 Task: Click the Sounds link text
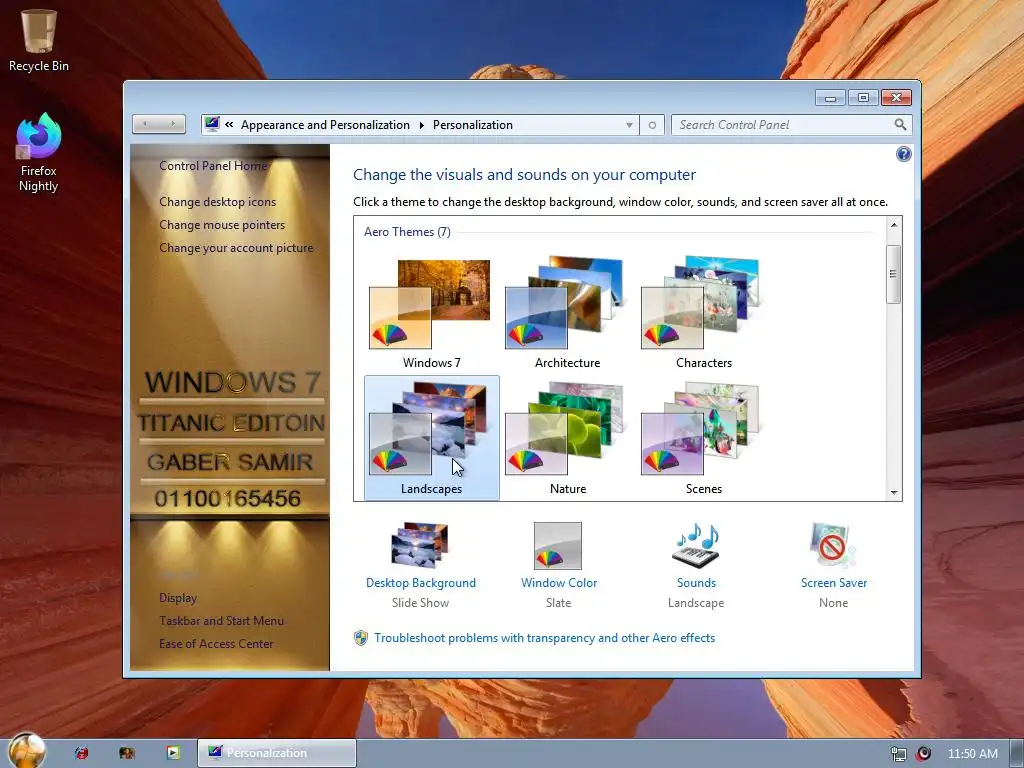click(696, 583)
